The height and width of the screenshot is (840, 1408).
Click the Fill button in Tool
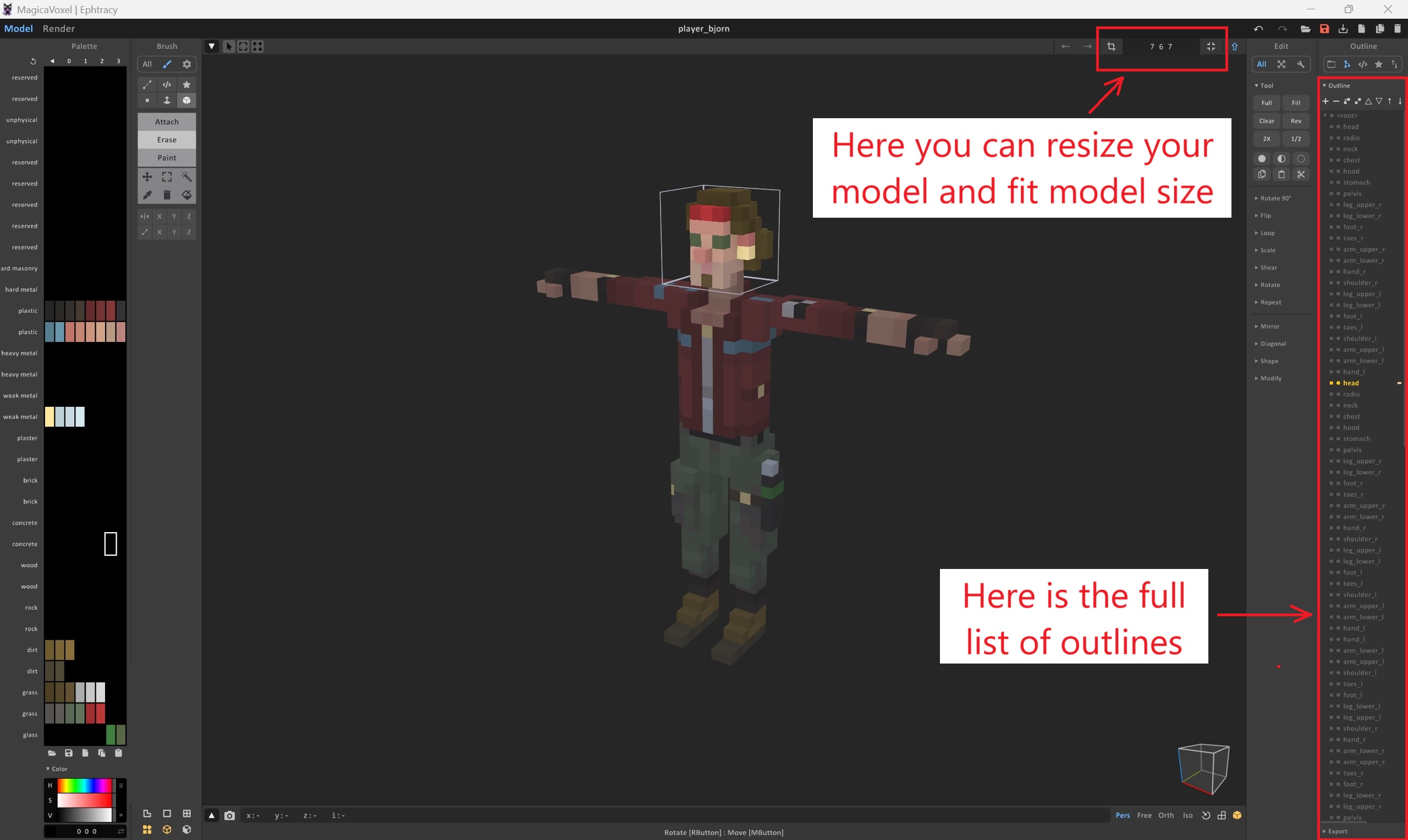(1295, 103)
